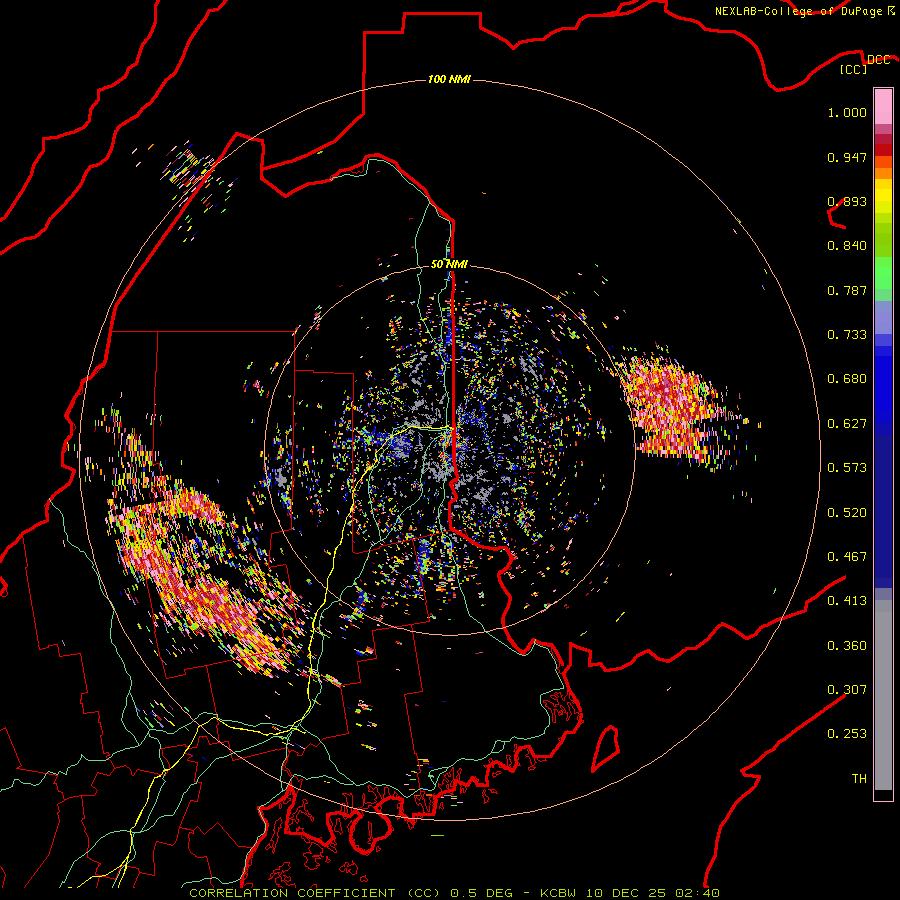Click the "100 NMI" range ring label
The image size is (900, 900).
(x=449, y=79)
